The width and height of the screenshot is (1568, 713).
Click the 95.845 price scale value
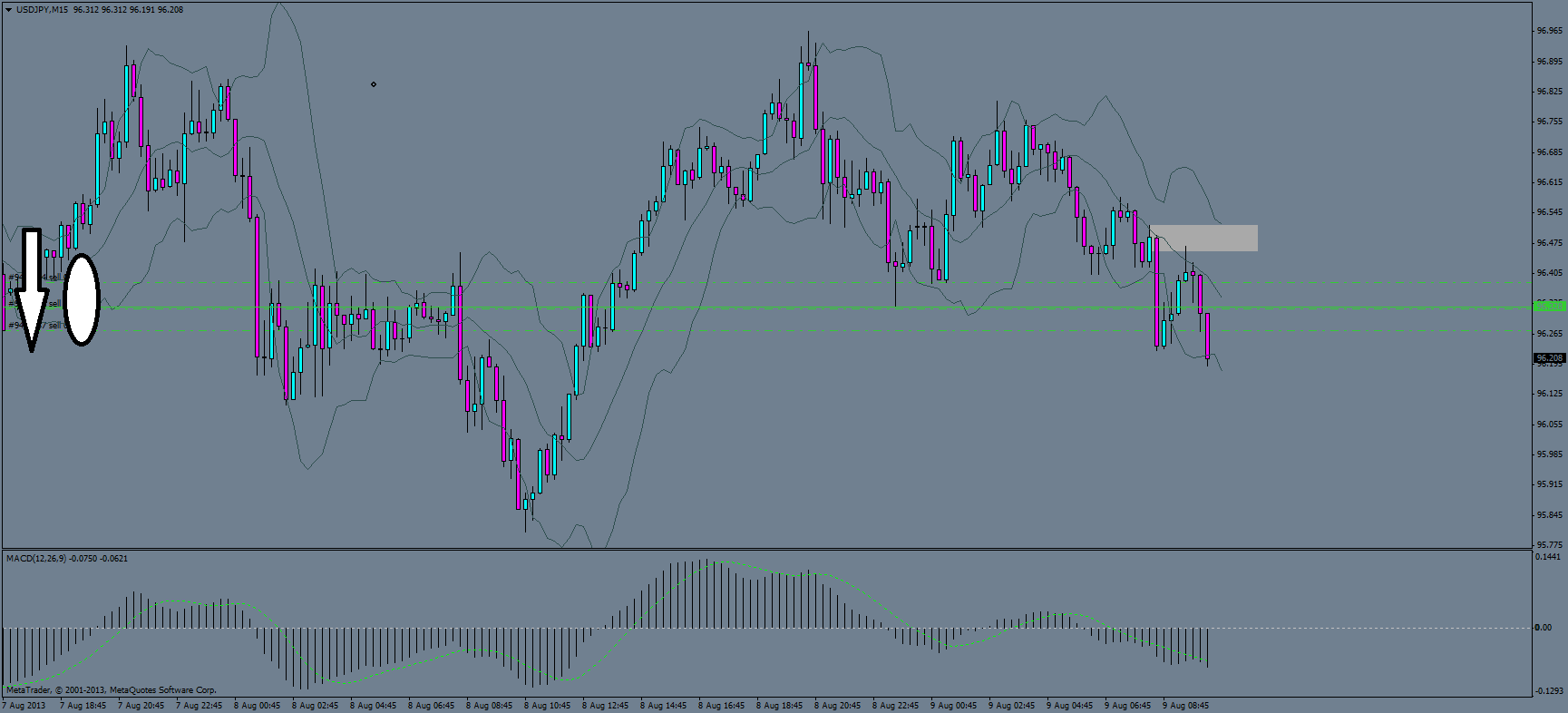1549,515
